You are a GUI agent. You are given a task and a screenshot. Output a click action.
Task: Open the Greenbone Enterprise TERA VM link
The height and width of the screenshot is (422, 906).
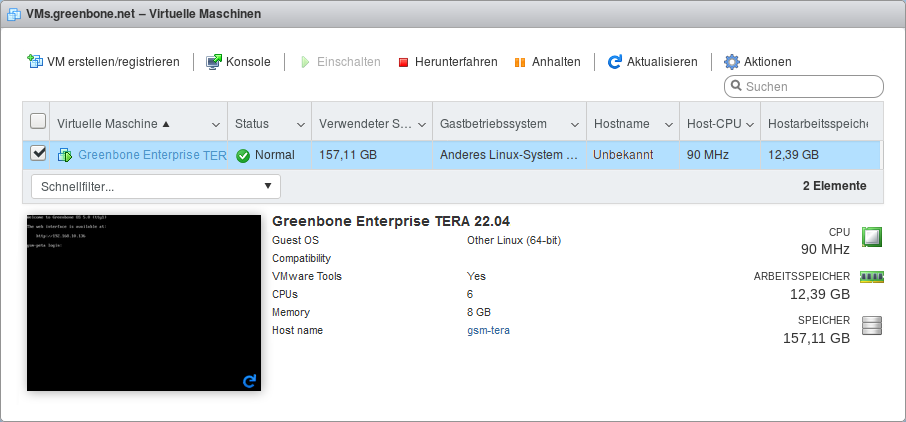[152, 155]
